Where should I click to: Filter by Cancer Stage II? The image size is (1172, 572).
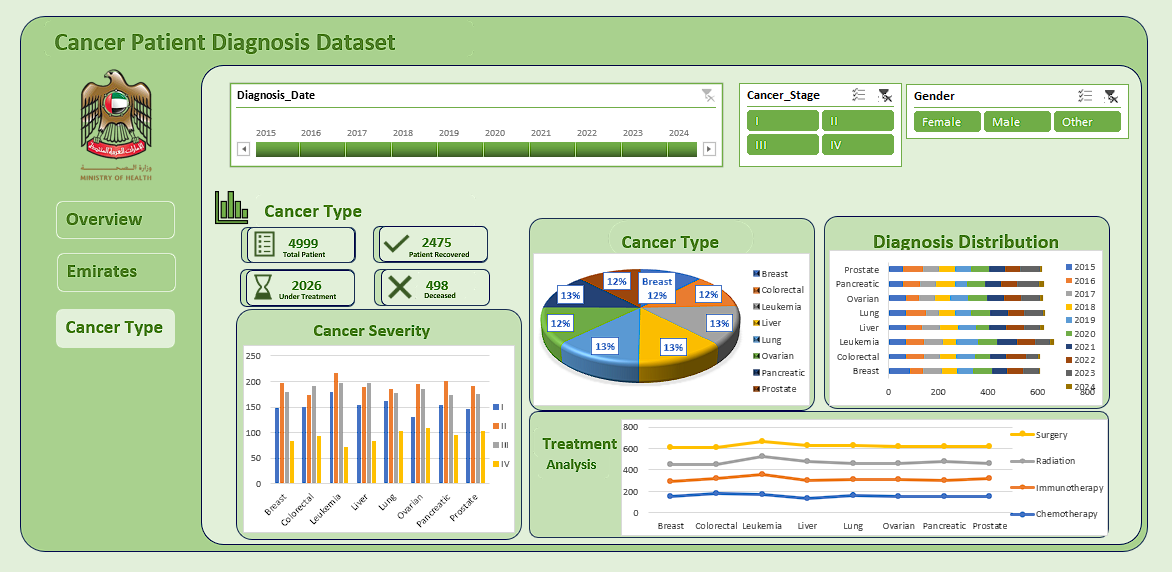[857, 121]
